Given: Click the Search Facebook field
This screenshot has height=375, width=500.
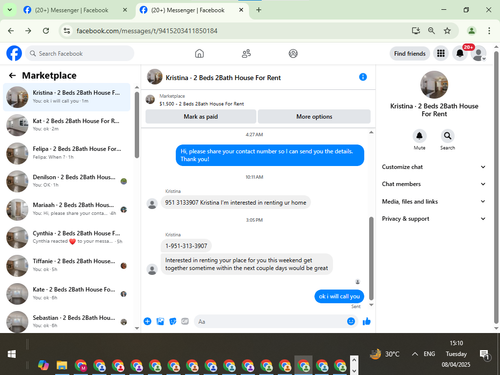Looking at the screenshot, I should (79, 53).
